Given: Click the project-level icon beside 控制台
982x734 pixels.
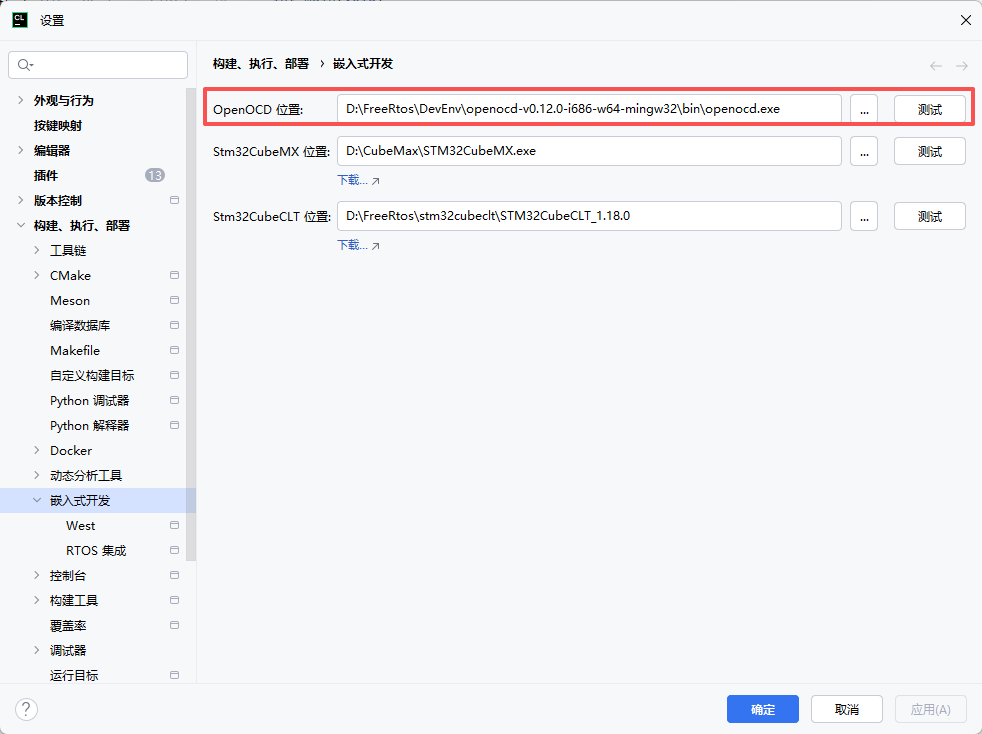Looking at the screenshot, I should [175, 576].
